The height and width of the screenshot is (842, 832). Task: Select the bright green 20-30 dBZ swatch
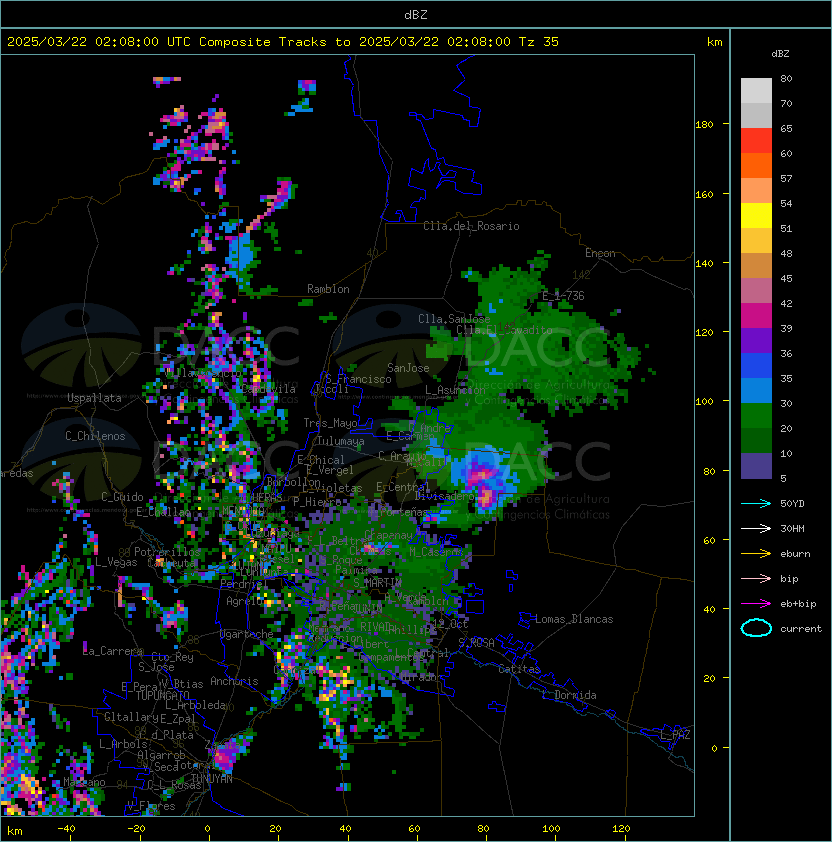756,416
